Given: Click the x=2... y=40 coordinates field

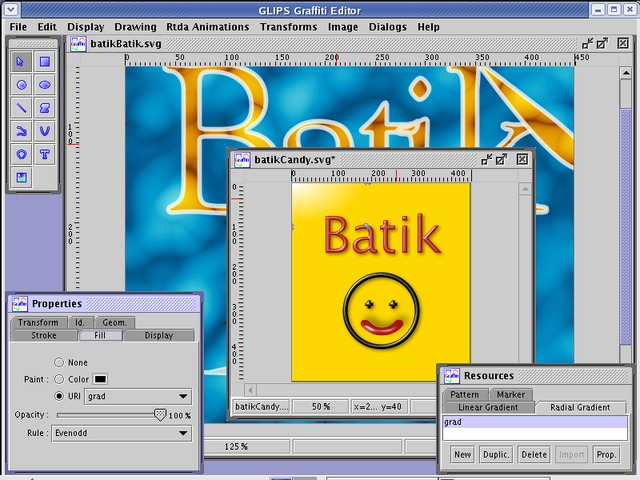Looking at the screenshot, I should click(x=378, y=407).
